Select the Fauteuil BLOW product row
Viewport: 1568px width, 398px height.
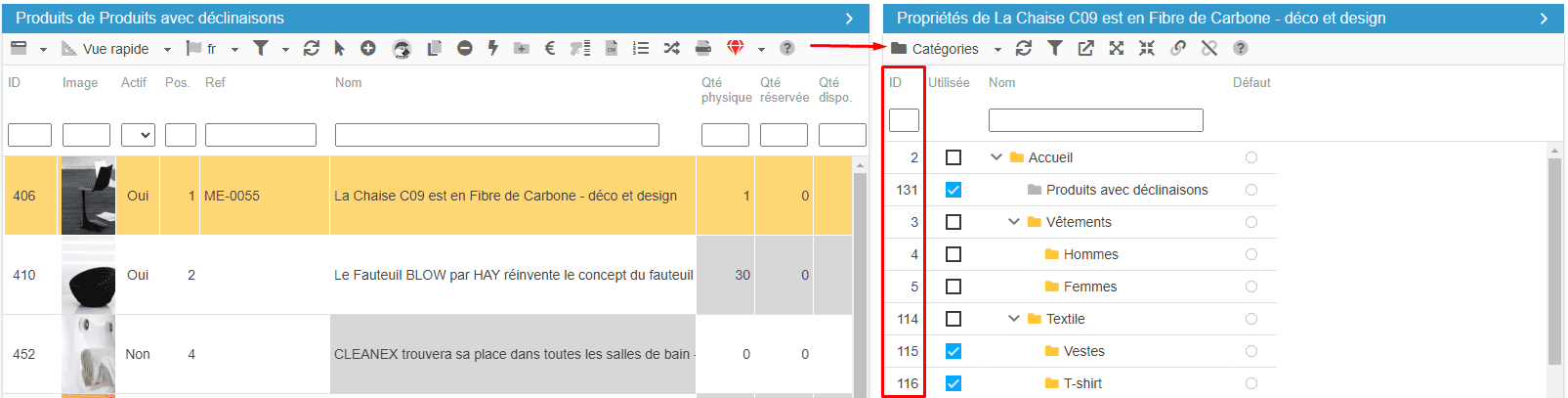[513, 275]
